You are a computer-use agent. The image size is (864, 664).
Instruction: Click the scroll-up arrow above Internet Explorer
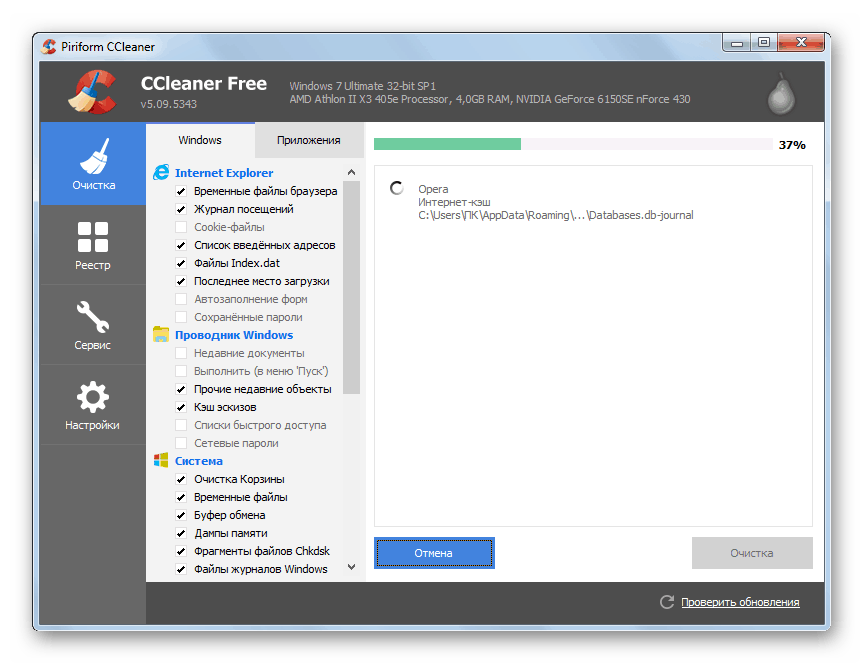(351, 171)
